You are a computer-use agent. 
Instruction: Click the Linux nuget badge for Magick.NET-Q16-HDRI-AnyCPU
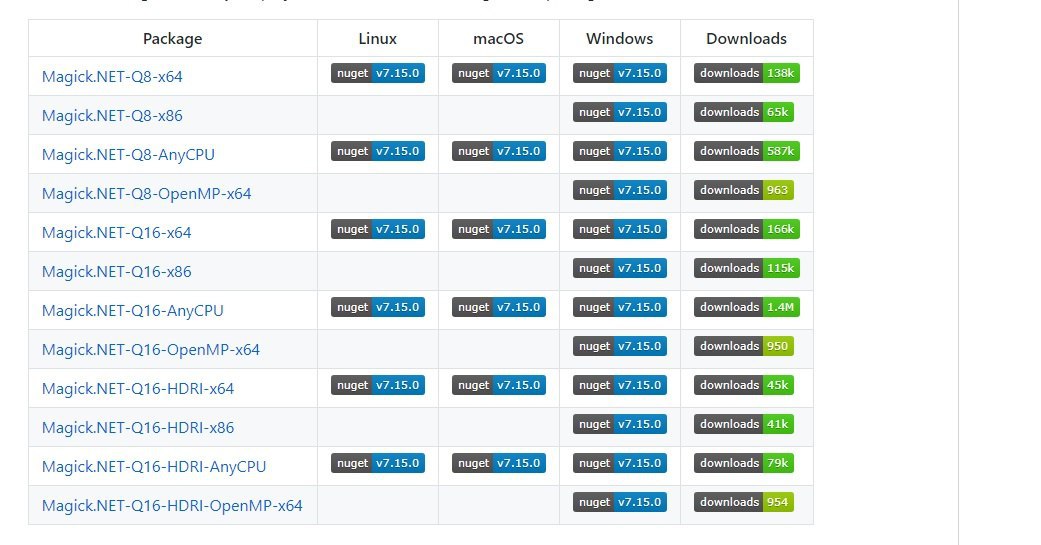tap(378, 463)
